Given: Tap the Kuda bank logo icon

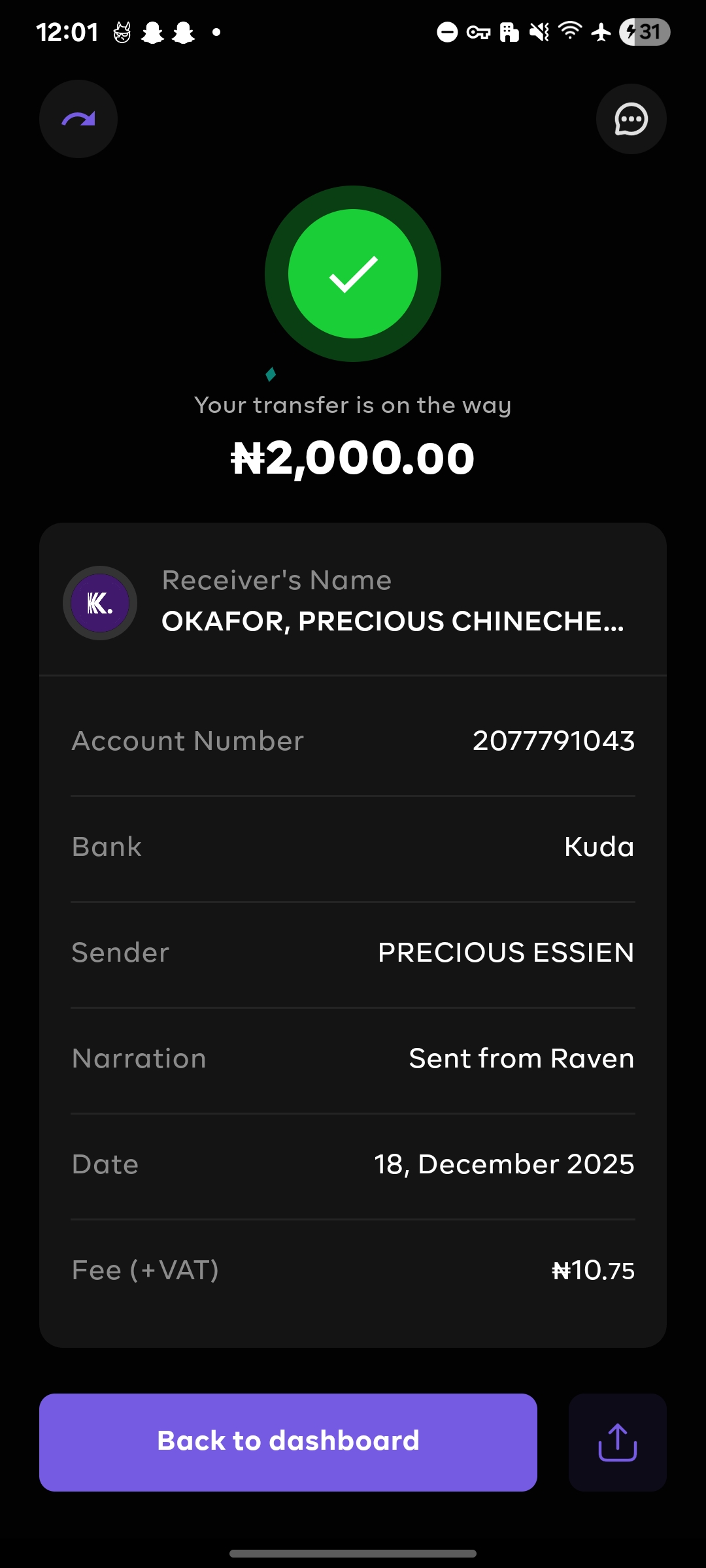Looking at the screenshot, I should [x=100, y=603].
